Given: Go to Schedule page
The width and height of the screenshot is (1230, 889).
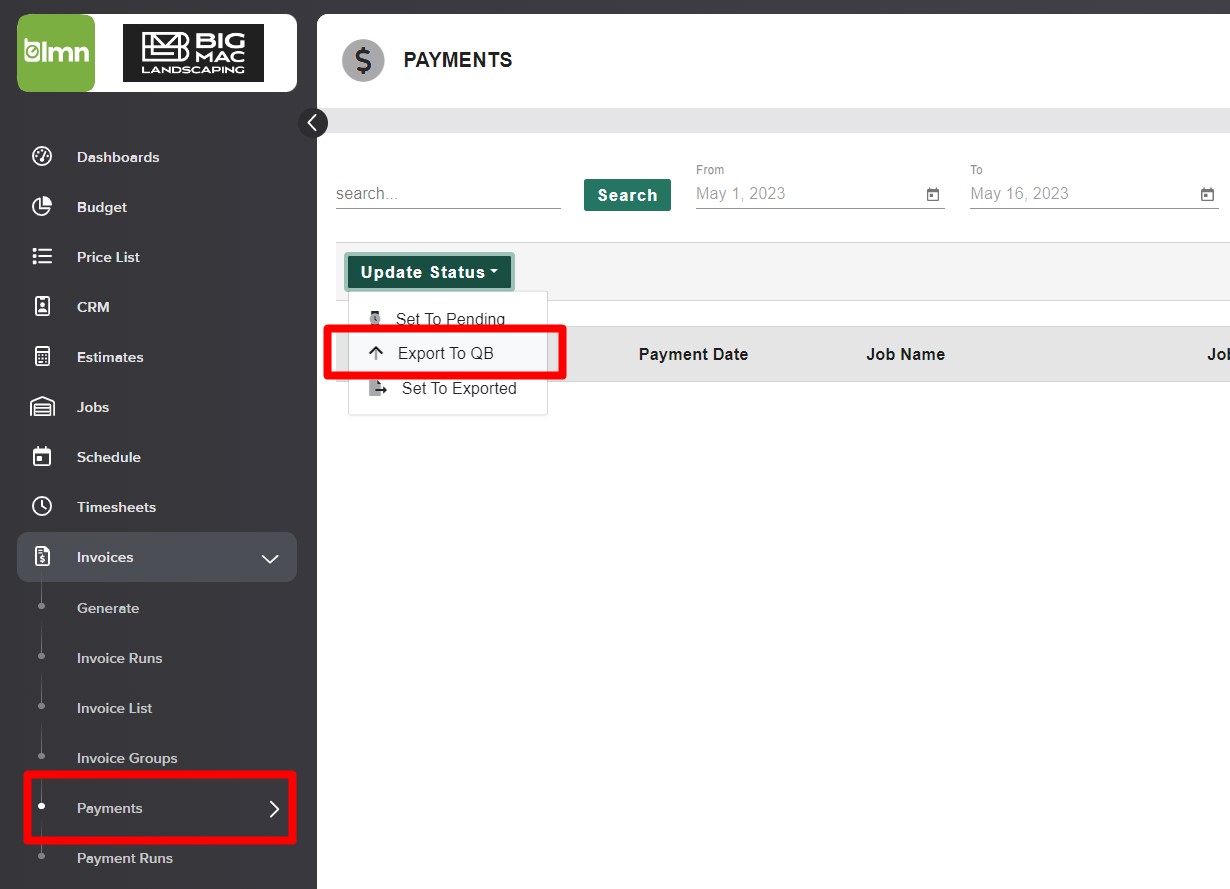Looking at the screenshot, I should point(109,457).
